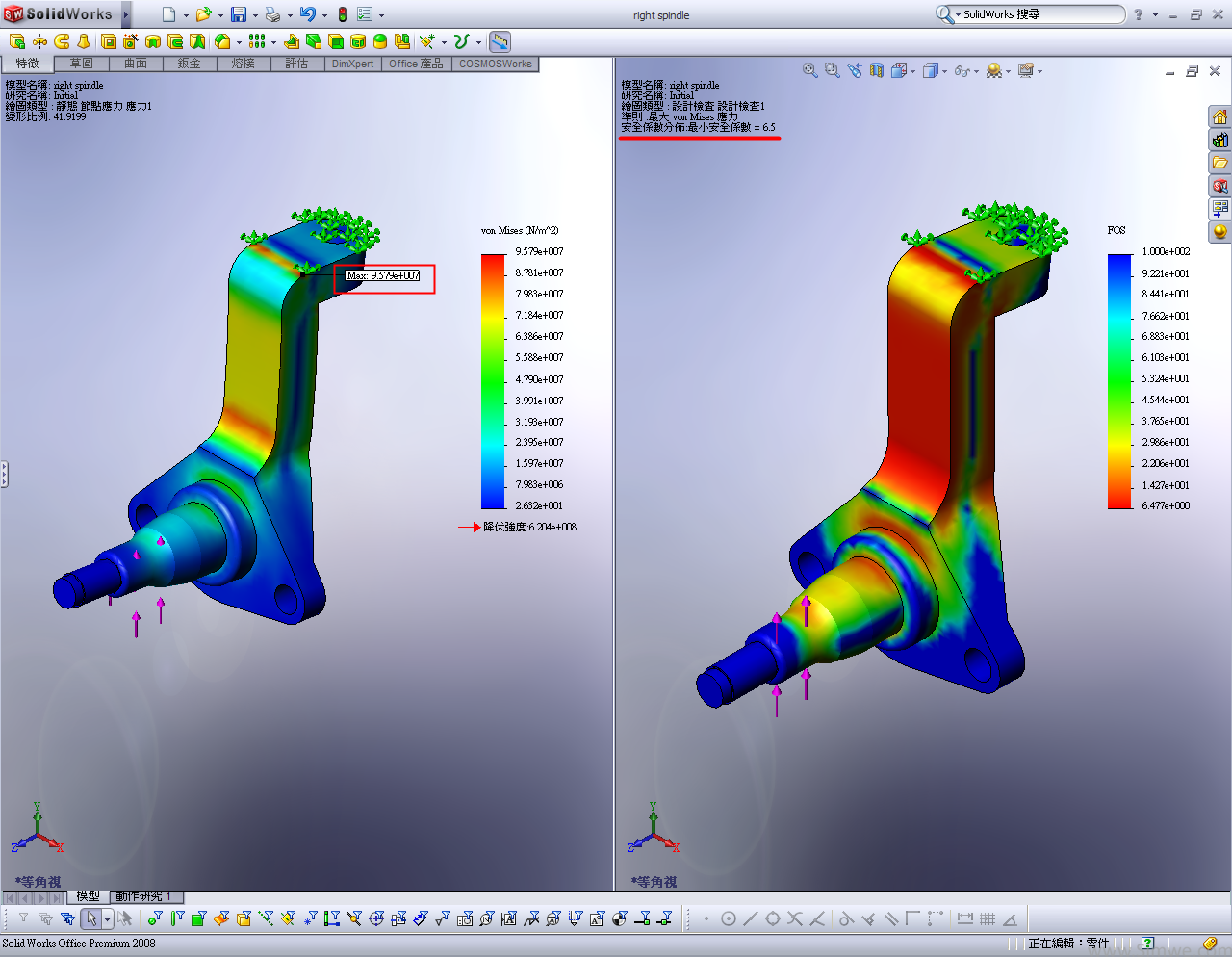Click the Revolved Boss feature icon
Viewport: 1232px width, 957px height.
coord(39,41)
